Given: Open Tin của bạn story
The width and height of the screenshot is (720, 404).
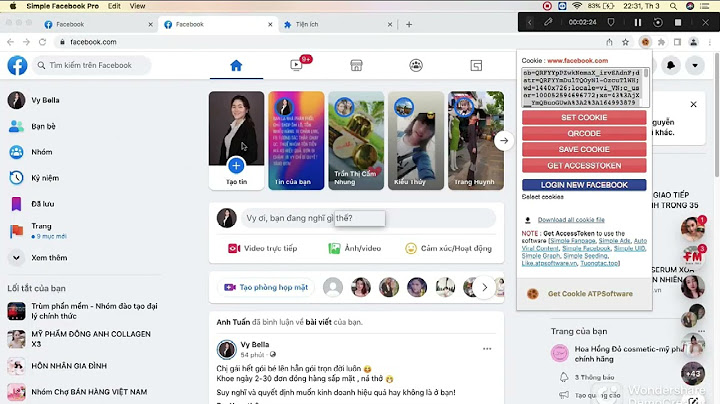Looking at the screenshot, I should pos(296,140).
